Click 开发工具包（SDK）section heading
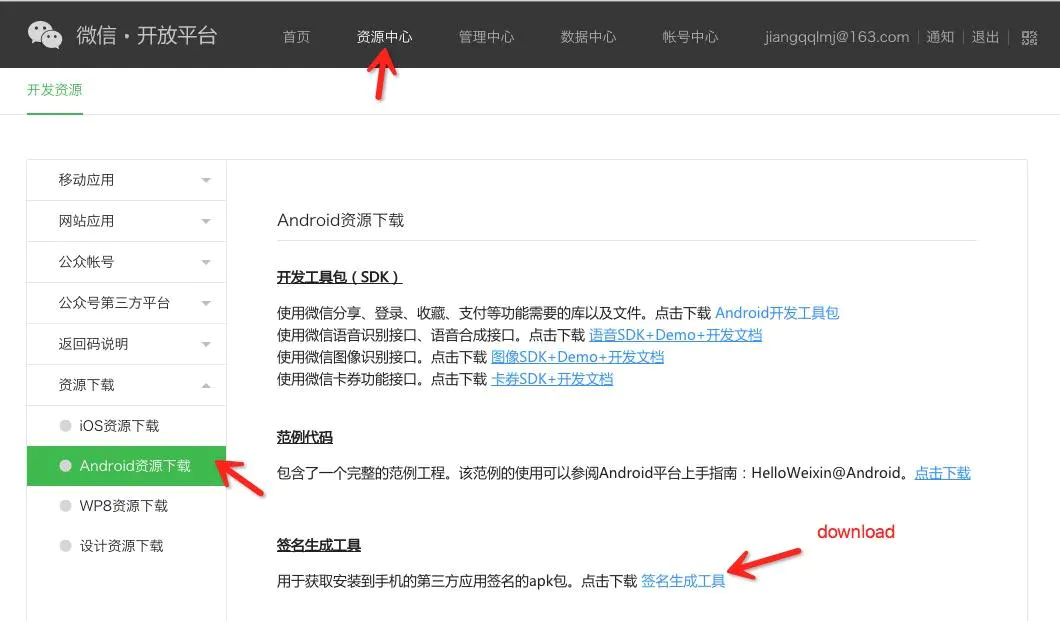The height and width of the screenshot is (621, 1060). point(339,277)
